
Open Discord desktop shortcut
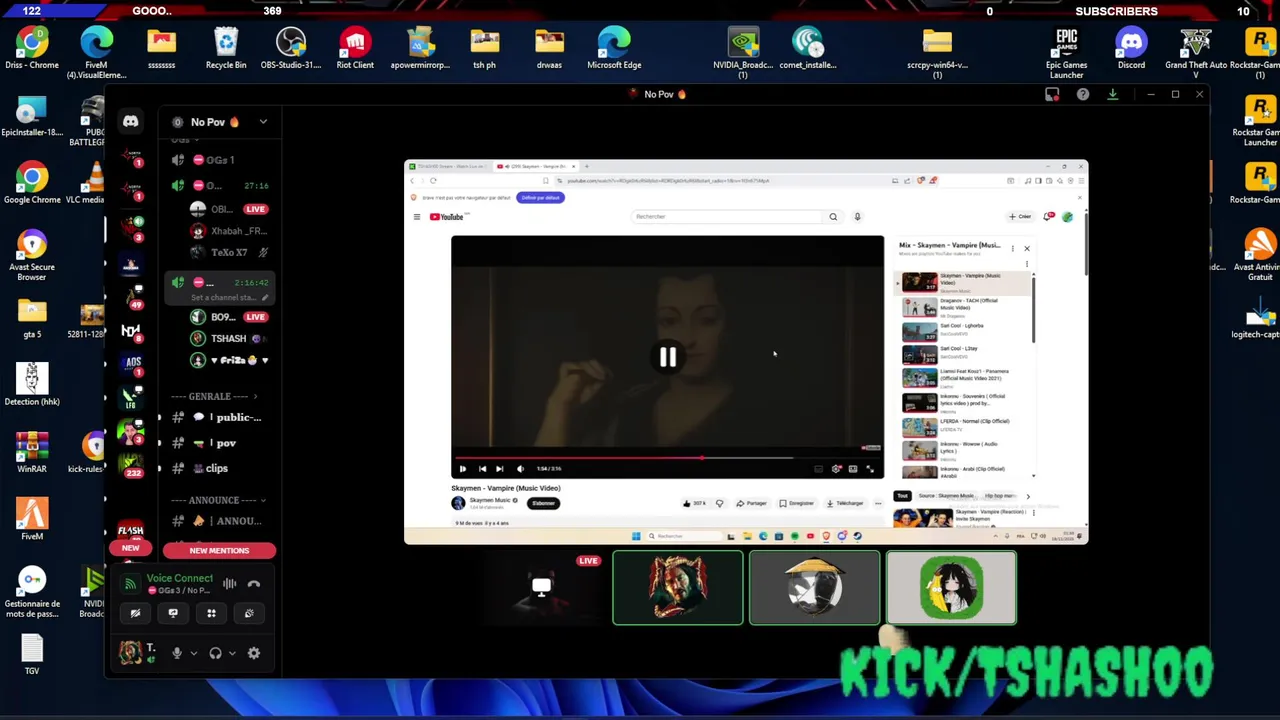point(1131,48)
